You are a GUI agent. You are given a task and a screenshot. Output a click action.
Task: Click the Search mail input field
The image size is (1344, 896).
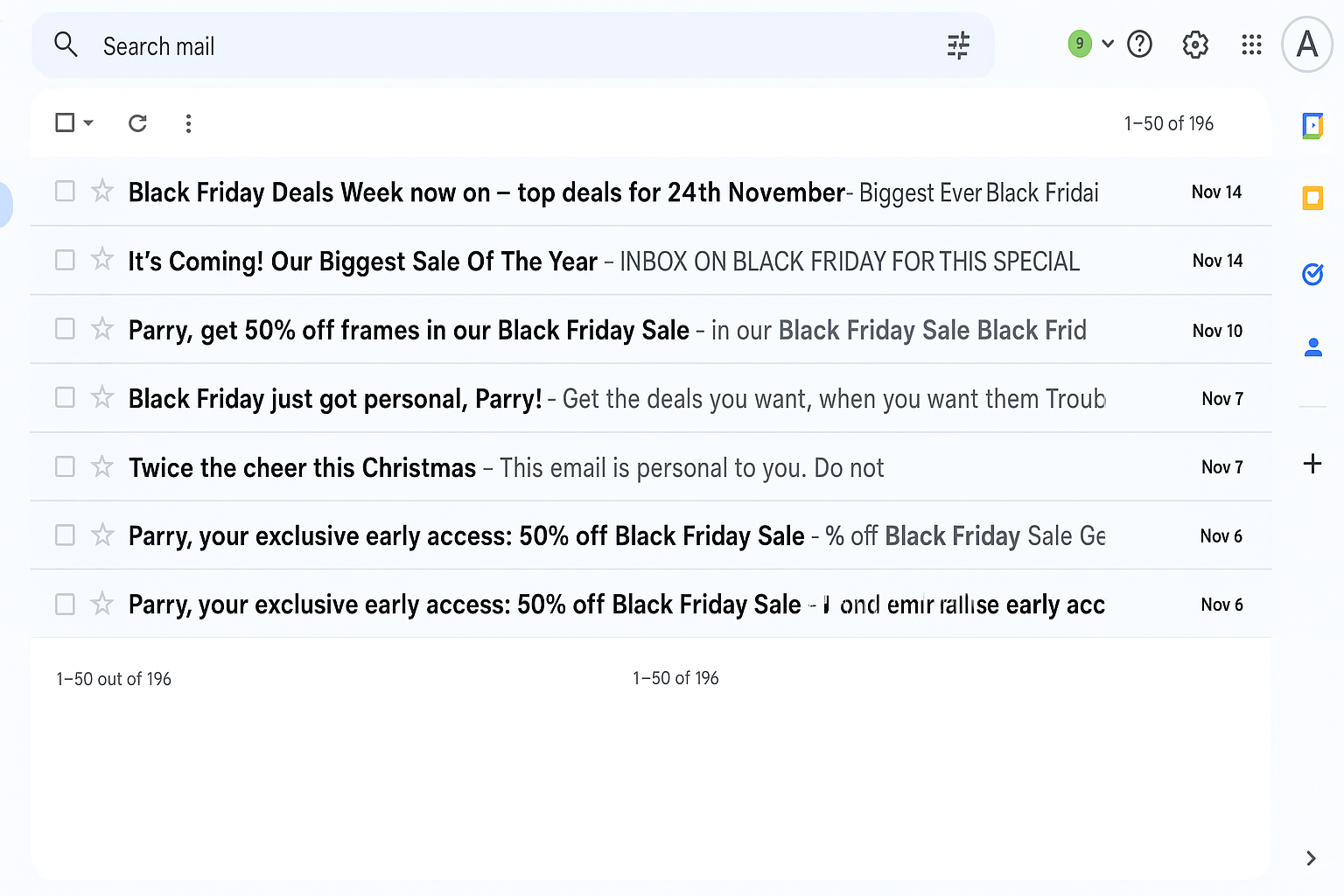pyautogui.click(x=350, y=45)
